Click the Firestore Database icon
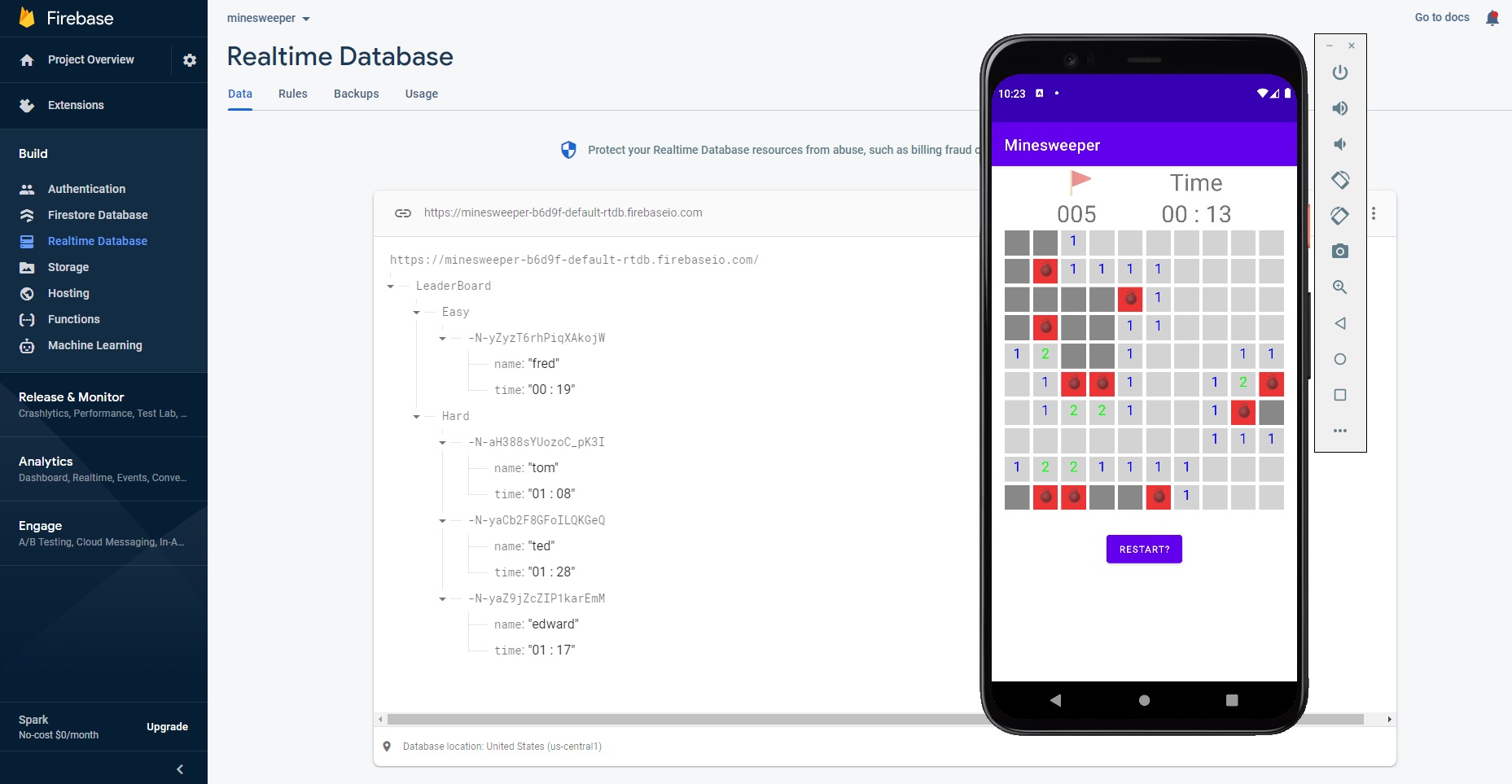1512x784 pixels. [x=27, y=215]
